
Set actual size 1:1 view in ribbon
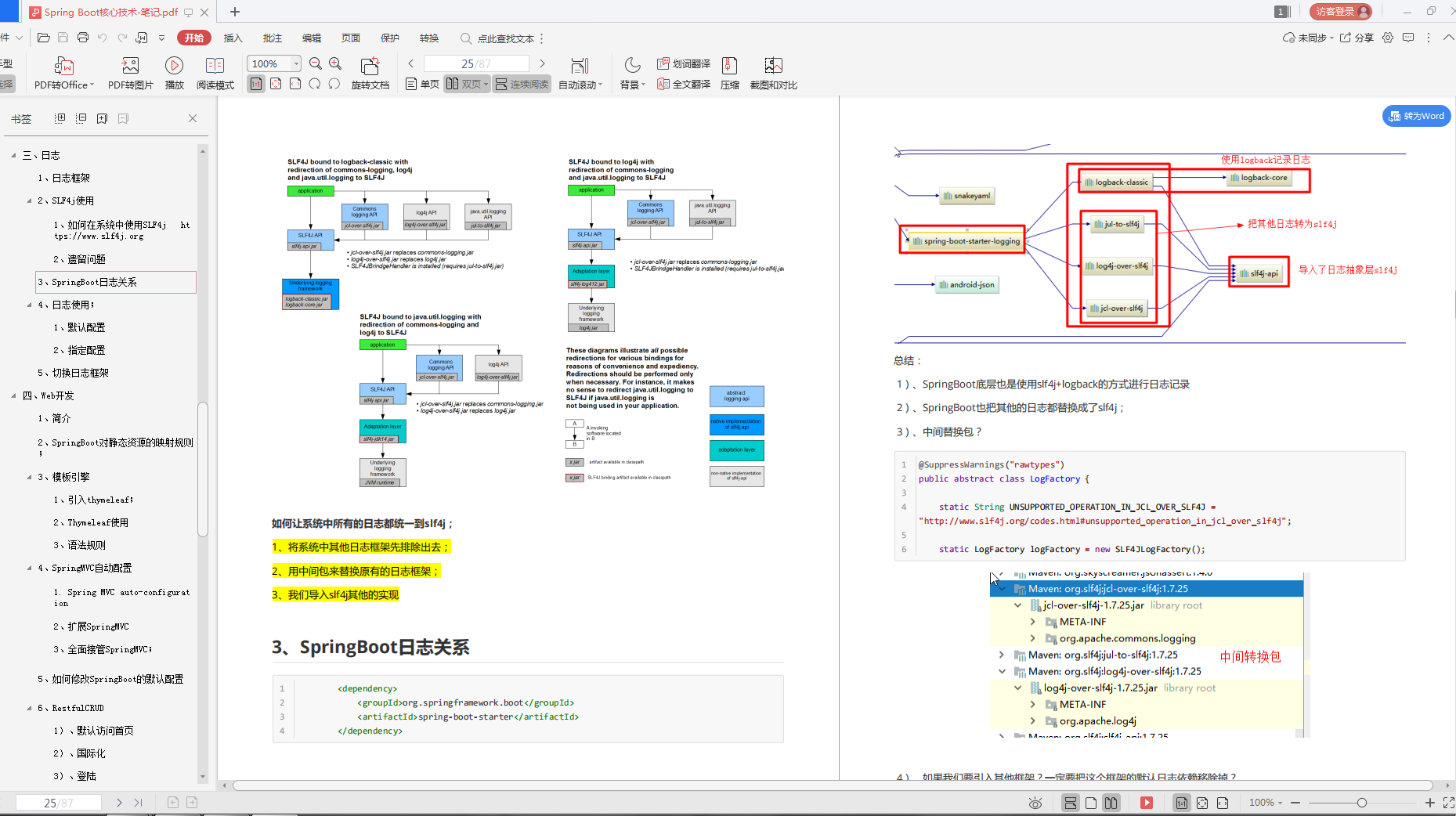256,84
